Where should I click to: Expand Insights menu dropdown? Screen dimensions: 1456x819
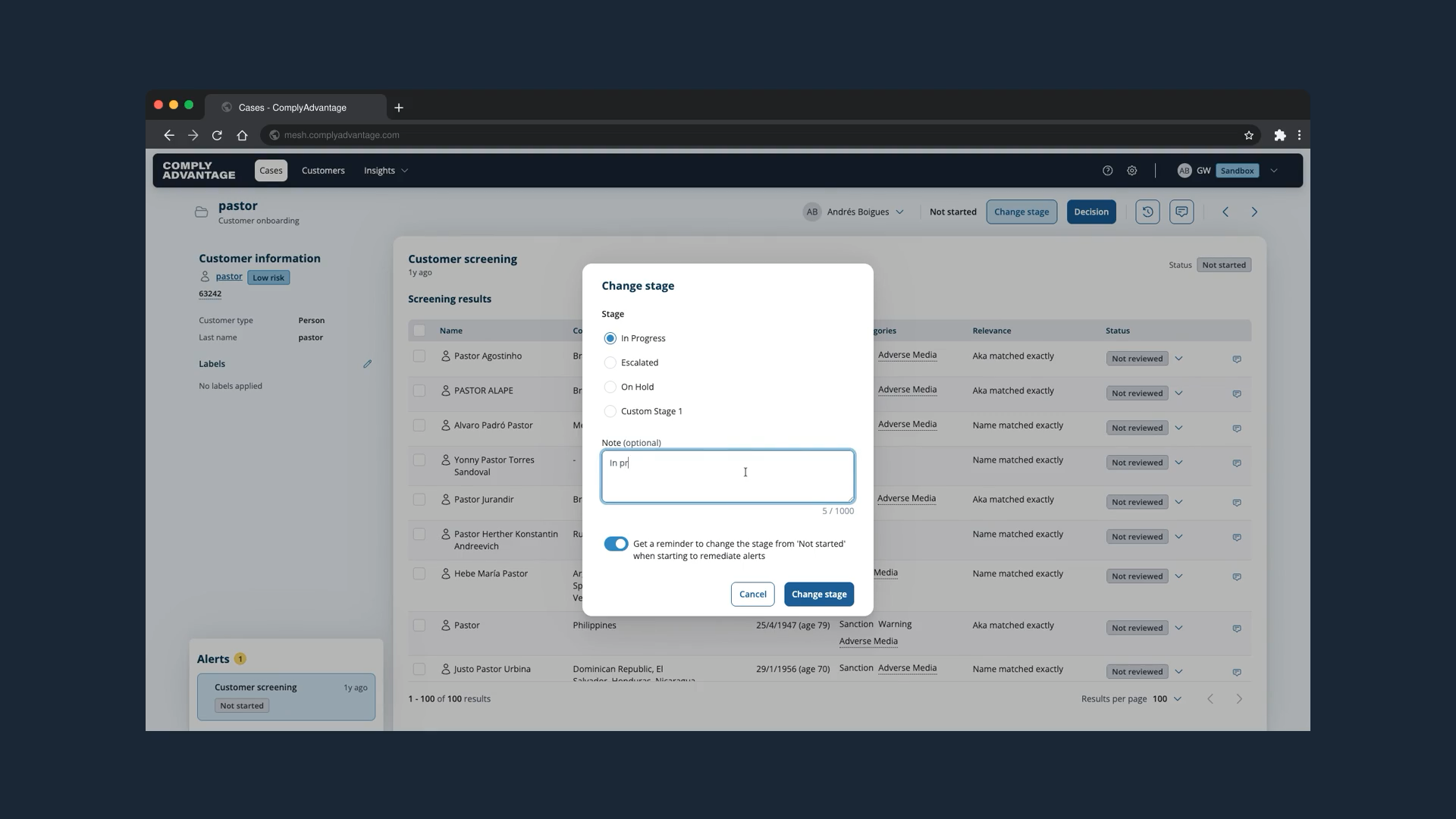(386, 171)
